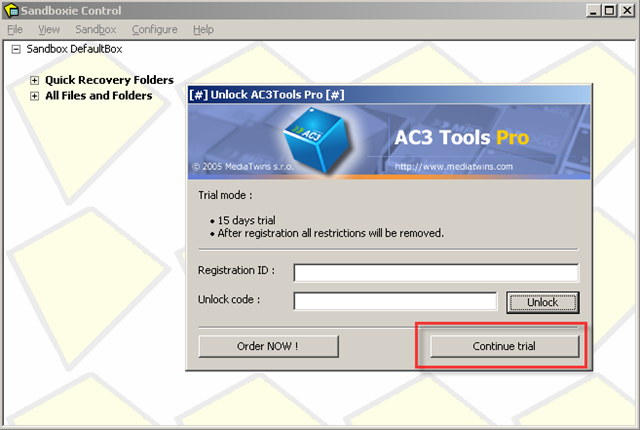
Task: Click the 'AC3 Tools Pro' banner title
Action: pos(462,137)
